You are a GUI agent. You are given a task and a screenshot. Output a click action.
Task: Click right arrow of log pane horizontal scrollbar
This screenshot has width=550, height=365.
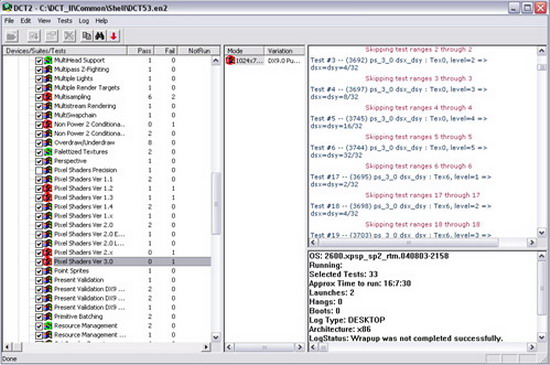tap(532, 242)
